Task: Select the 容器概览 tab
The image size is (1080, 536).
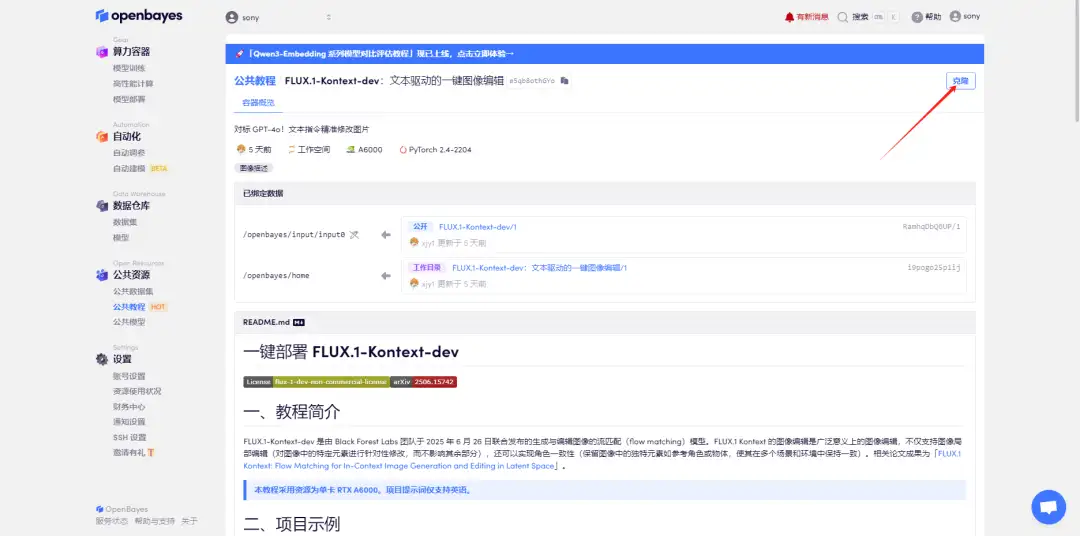Action: 258,103
